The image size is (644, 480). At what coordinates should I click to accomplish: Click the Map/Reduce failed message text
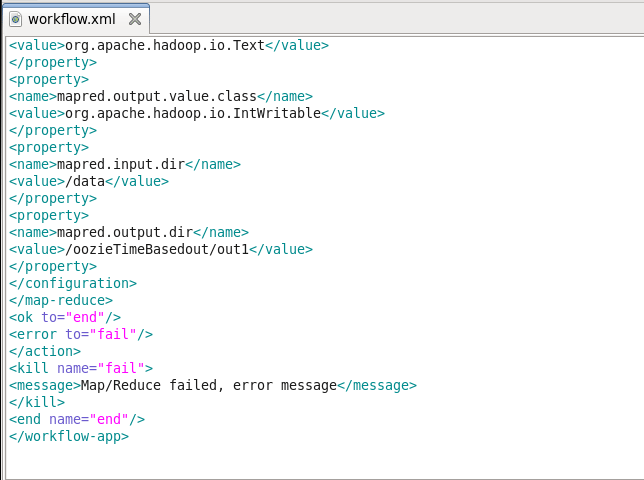[x=209, y=386]
